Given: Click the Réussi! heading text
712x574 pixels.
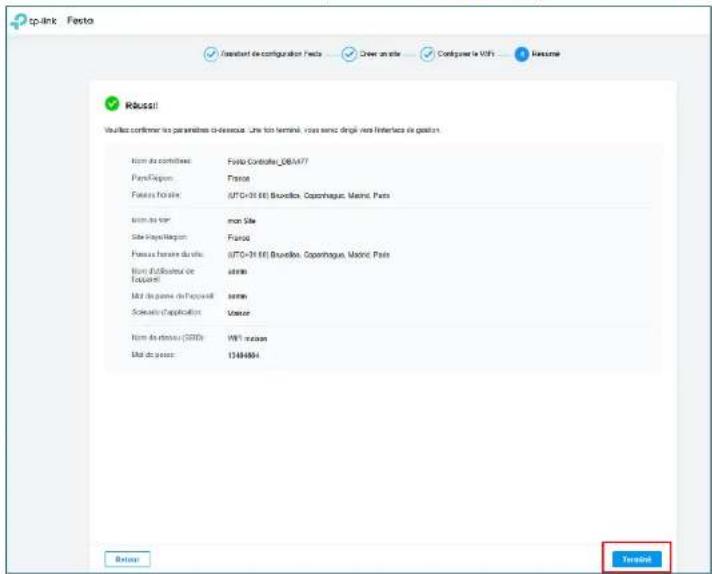Looking at the screenshot, I should click(141, 105).
